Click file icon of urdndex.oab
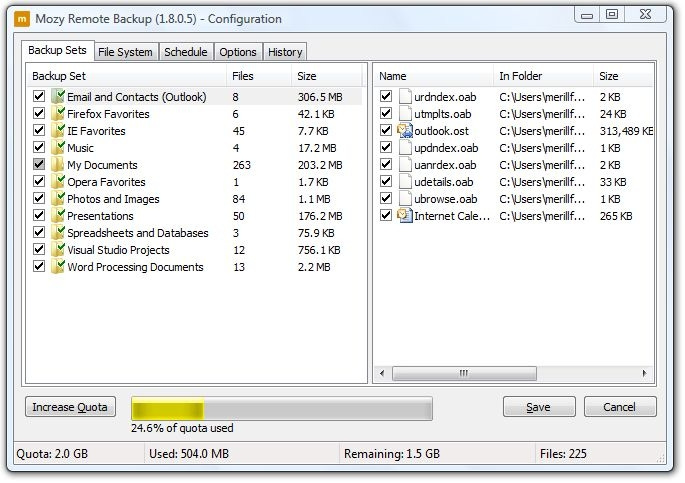The image size is (685, 483). (x=405, y=97)
